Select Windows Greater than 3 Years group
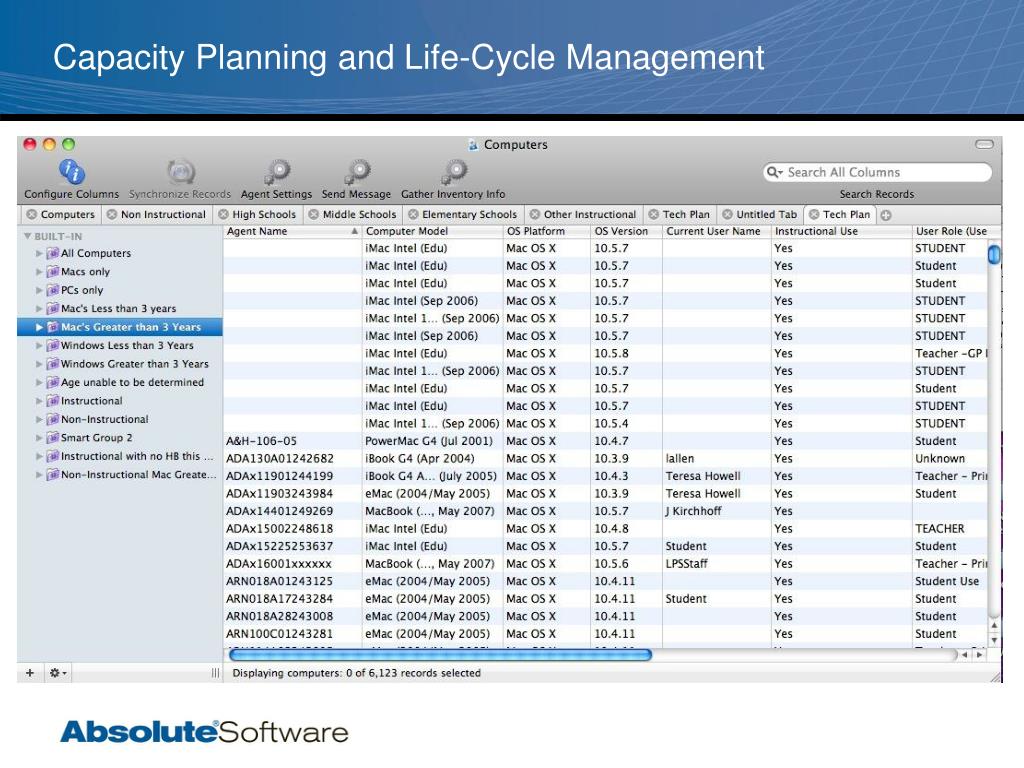This screenshot has width=1024, height=768. pyautogui.click(x=120, y=364)
